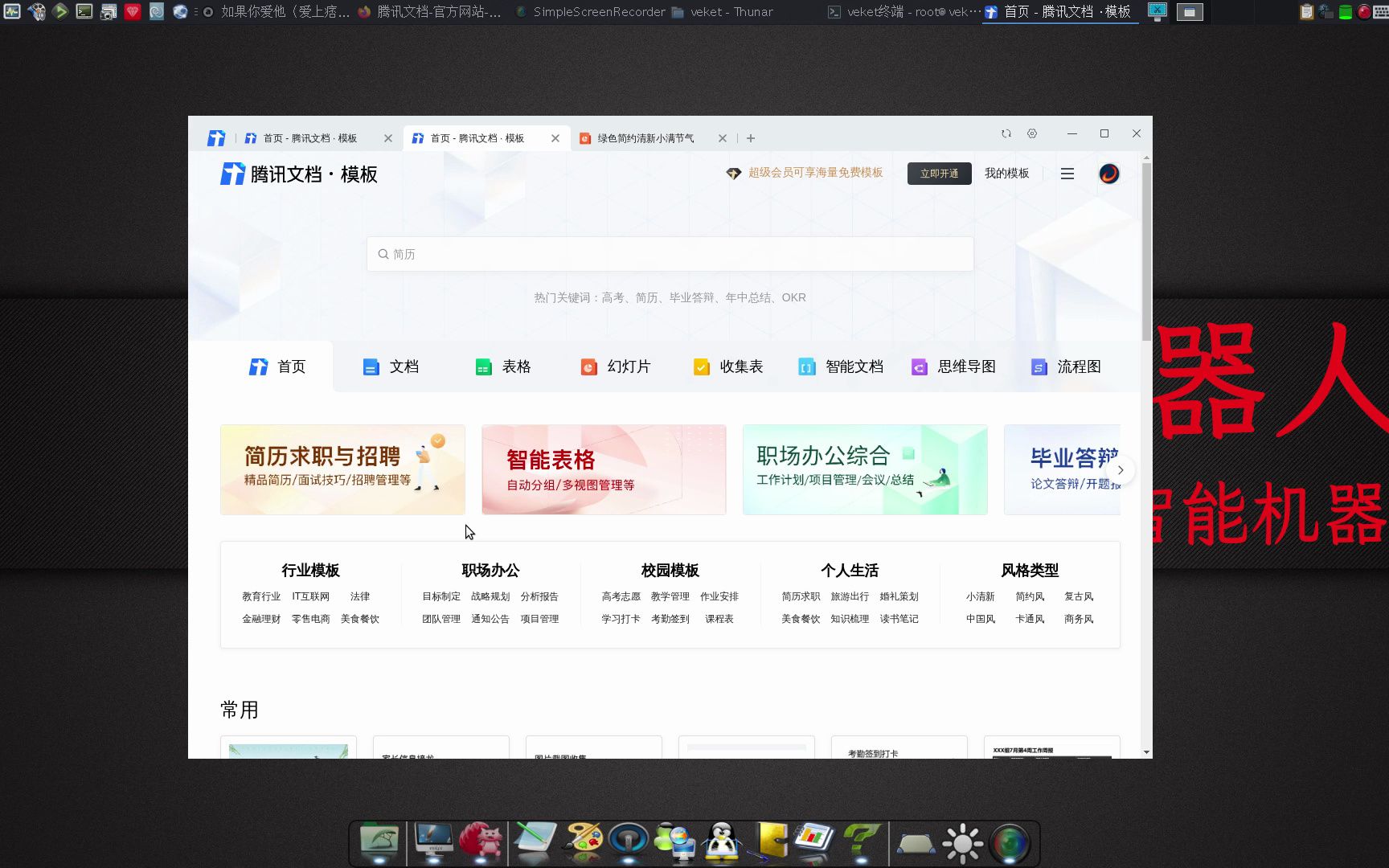This screenshot has width=1389, height=868.
Task: Advance the banner carousel with the right arrow
Action: (1121, 470)
